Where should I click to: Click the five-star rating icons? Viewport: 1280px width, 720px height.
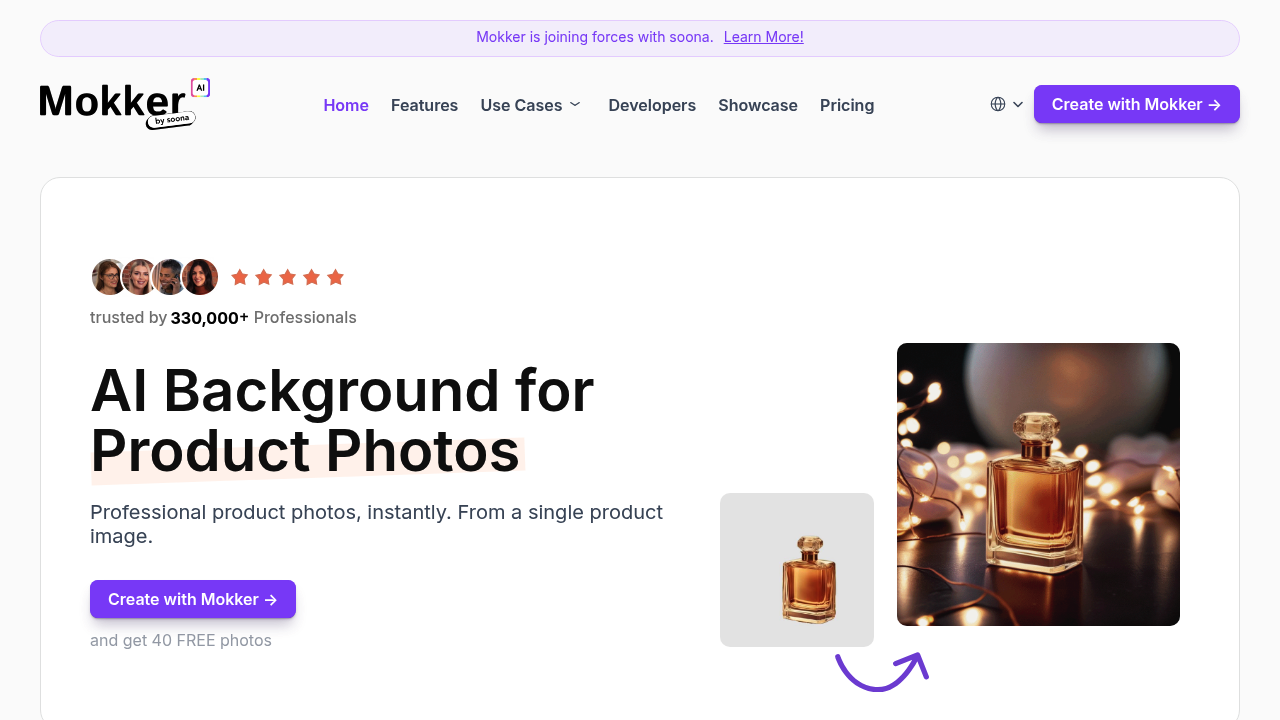coord(287,277)
